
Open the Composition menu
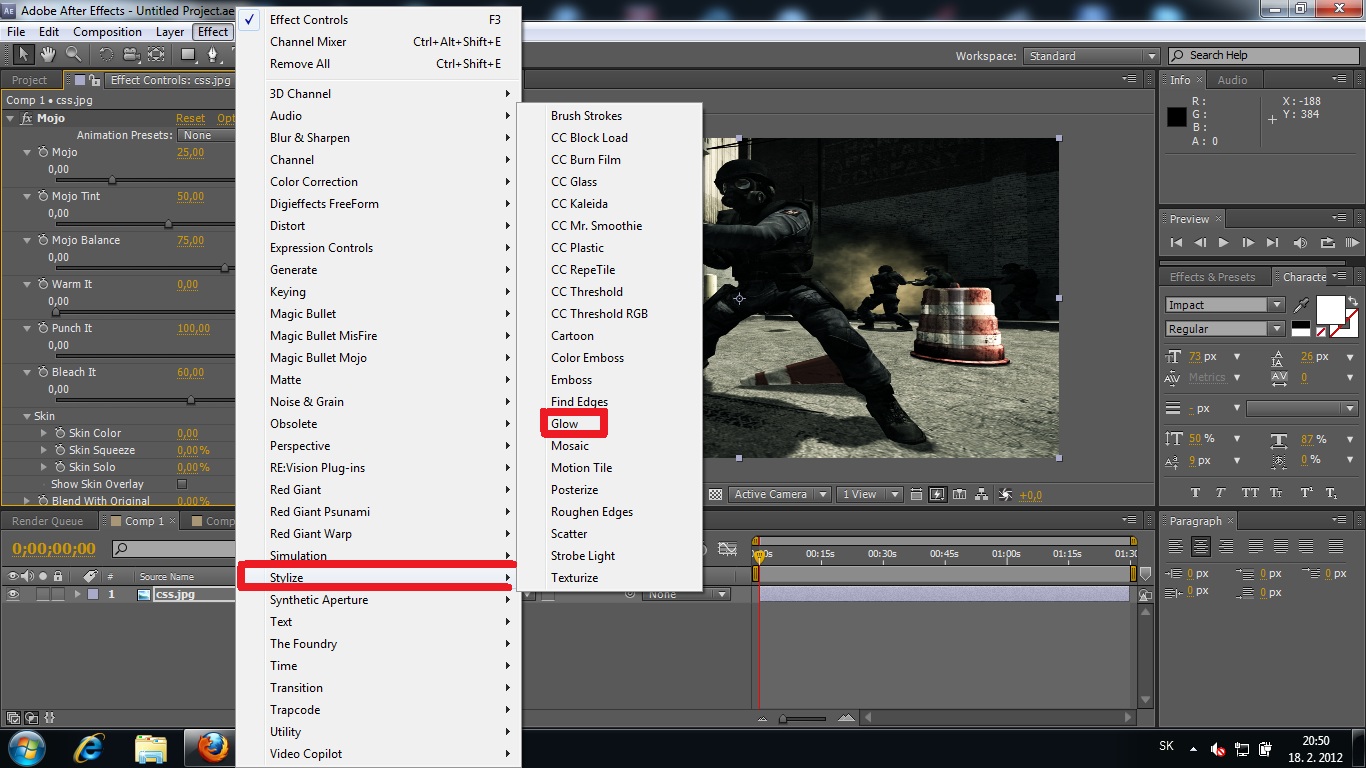(107, 31)
